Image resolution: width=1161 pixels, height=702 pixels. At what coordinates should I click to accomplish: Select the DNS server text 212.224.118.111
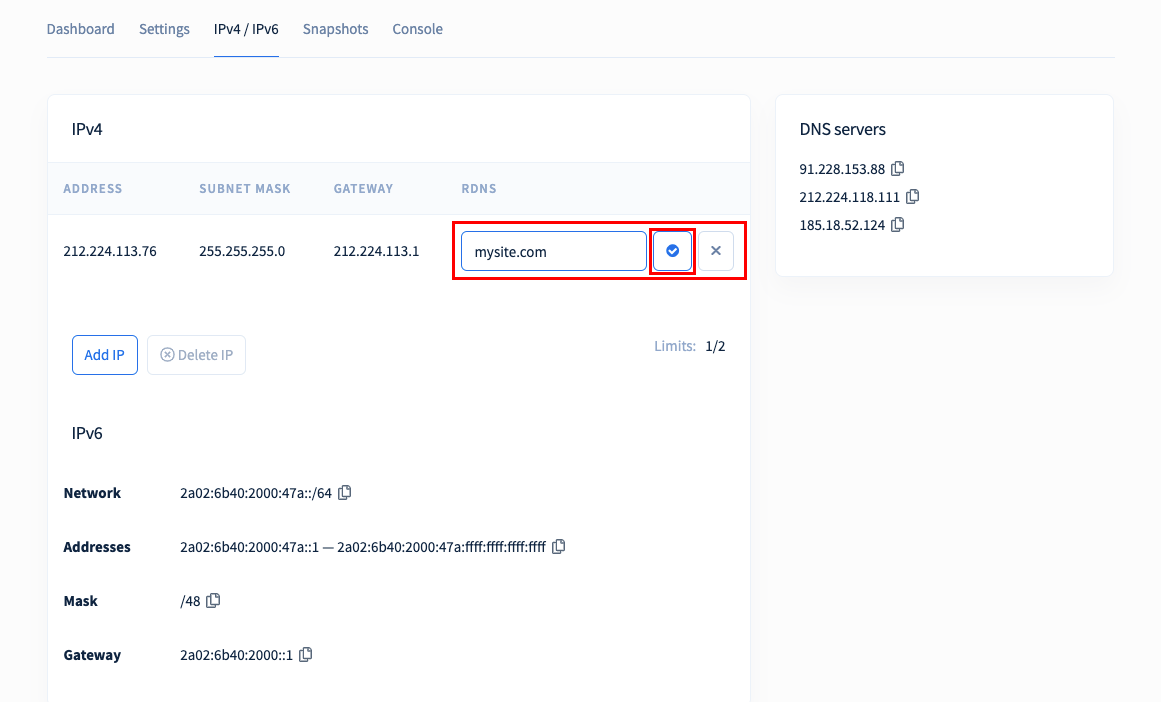point(849,197)
